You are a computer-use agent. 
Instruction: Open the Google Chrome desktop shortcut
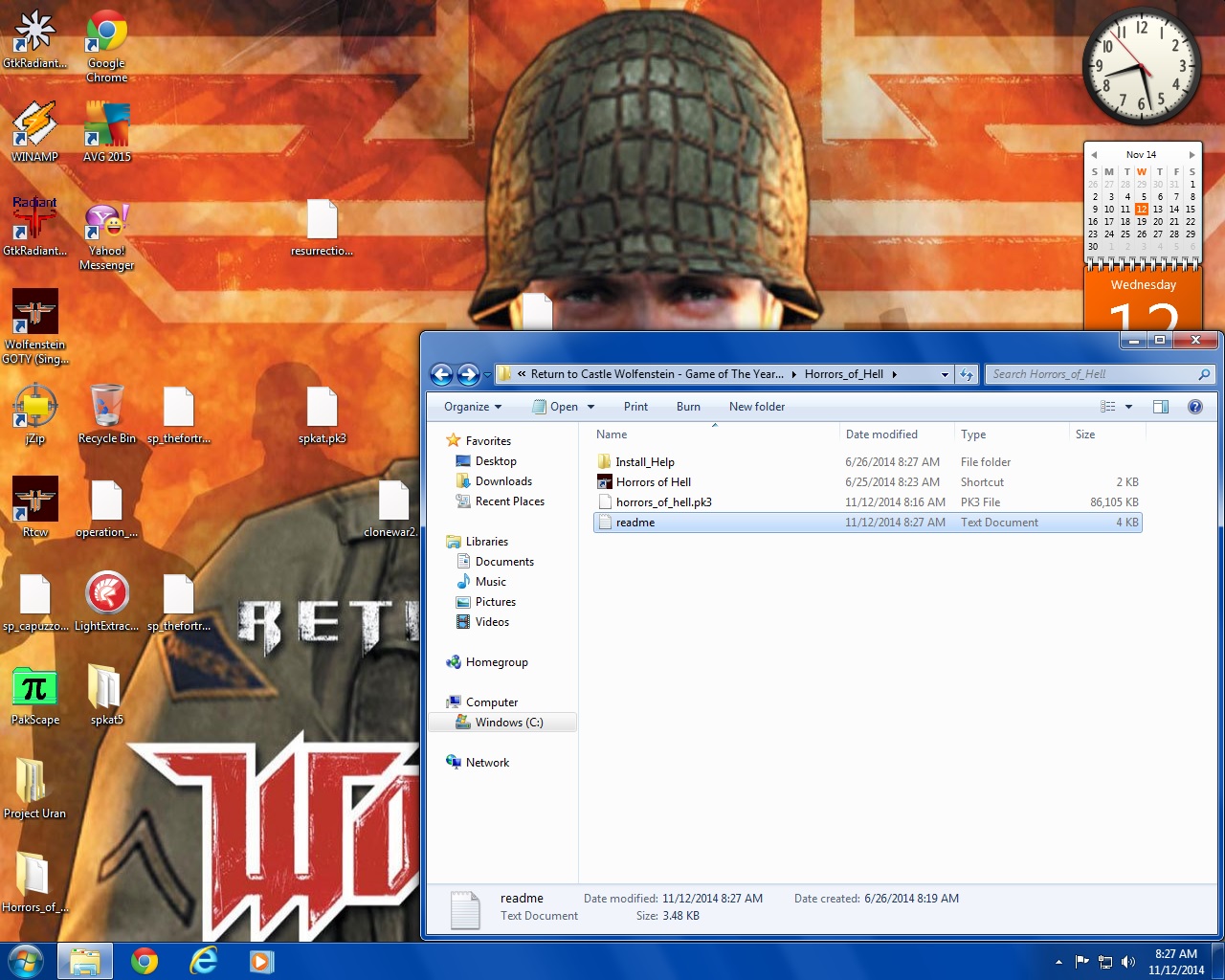(106, 47)
